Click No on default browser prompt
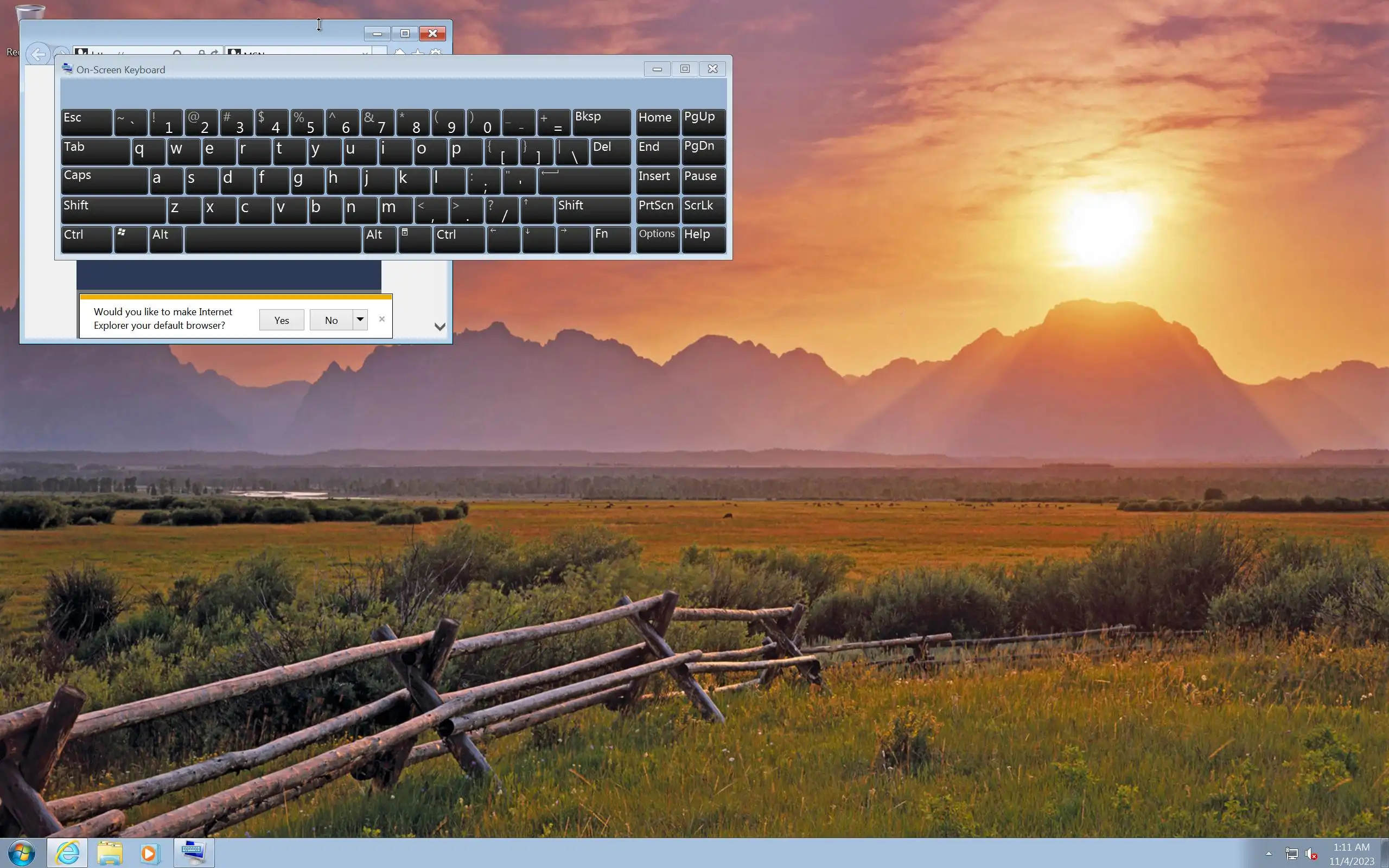 click(331, 320)
